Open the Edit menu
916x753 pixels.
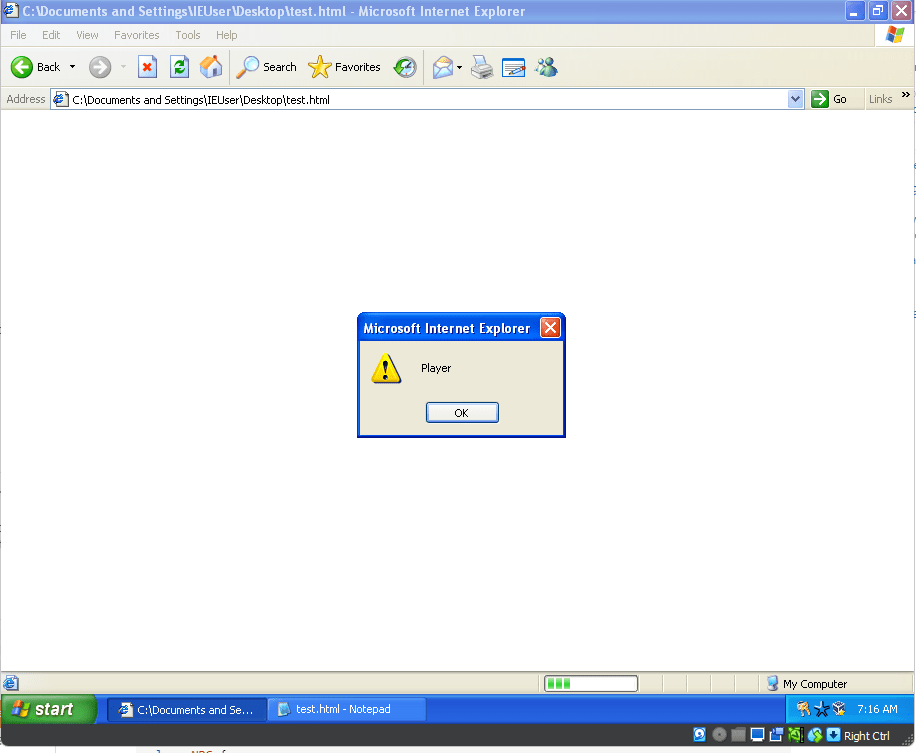tap(51, 35)
